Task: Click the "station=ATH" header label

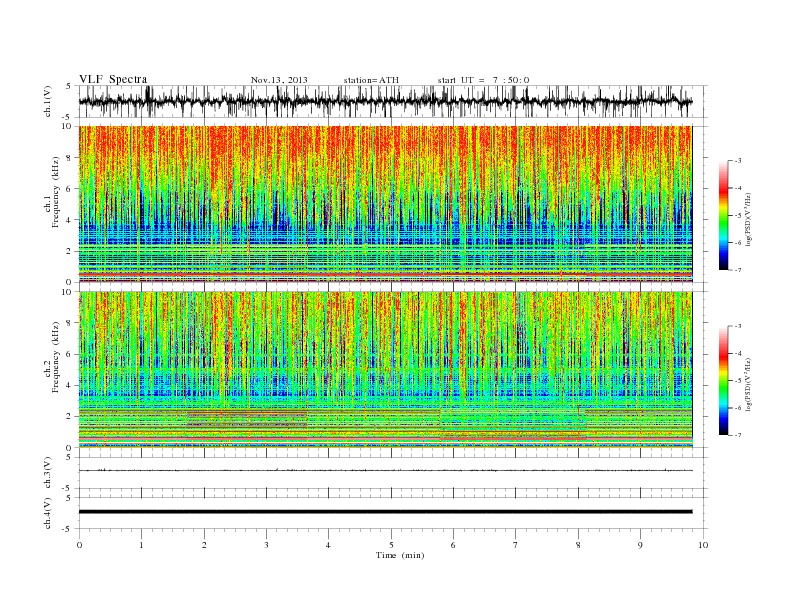Action: tap(371, 80)
